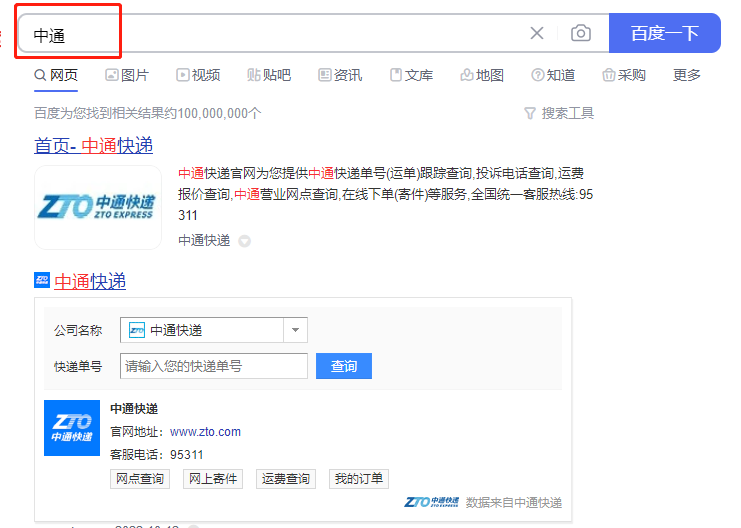Expand the arrow beside 中通快递 source
Viewport: 741px width, 528px height.
tap(244, 241)
